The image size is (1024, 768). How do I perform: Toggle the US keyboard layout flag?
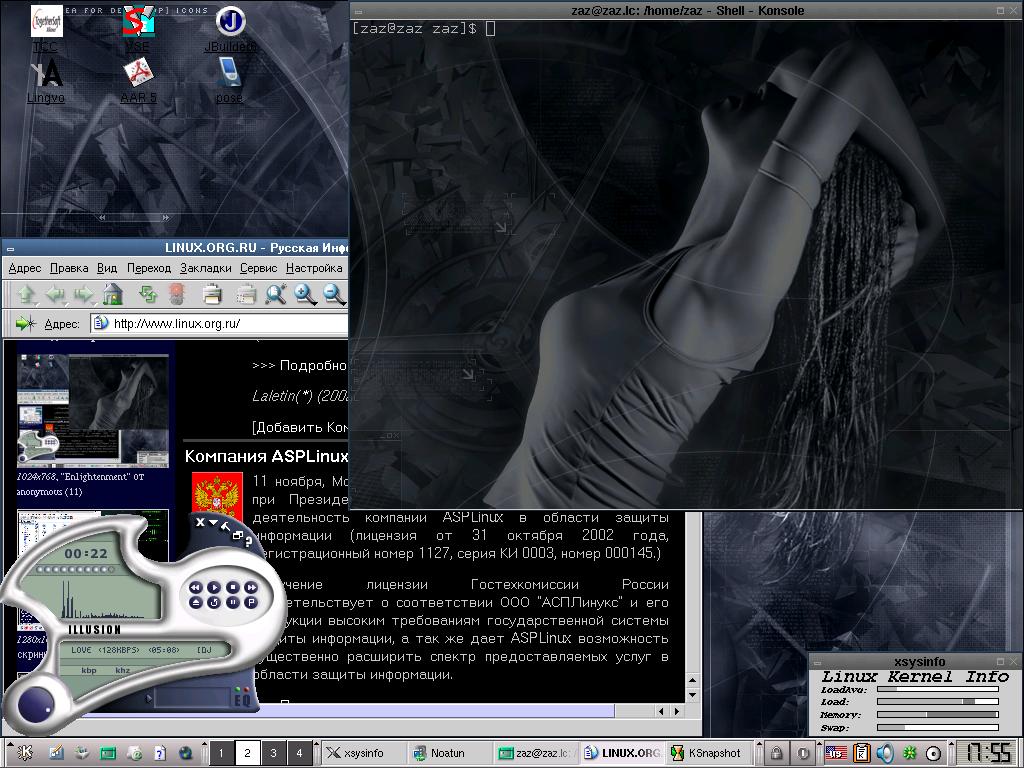(835, 753)
